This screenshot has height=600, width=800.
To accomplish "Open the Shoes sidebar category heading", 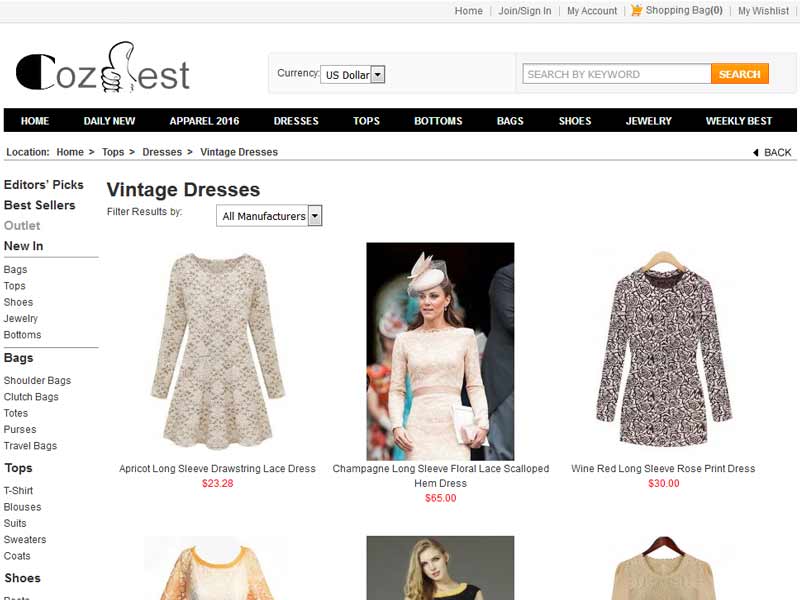I will (22, 578).
